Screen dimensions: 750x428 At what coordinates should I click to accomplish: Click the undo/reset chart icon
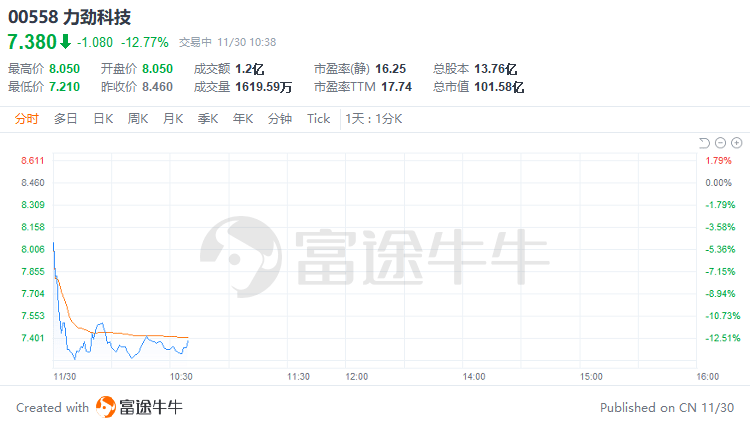(704, 143)
